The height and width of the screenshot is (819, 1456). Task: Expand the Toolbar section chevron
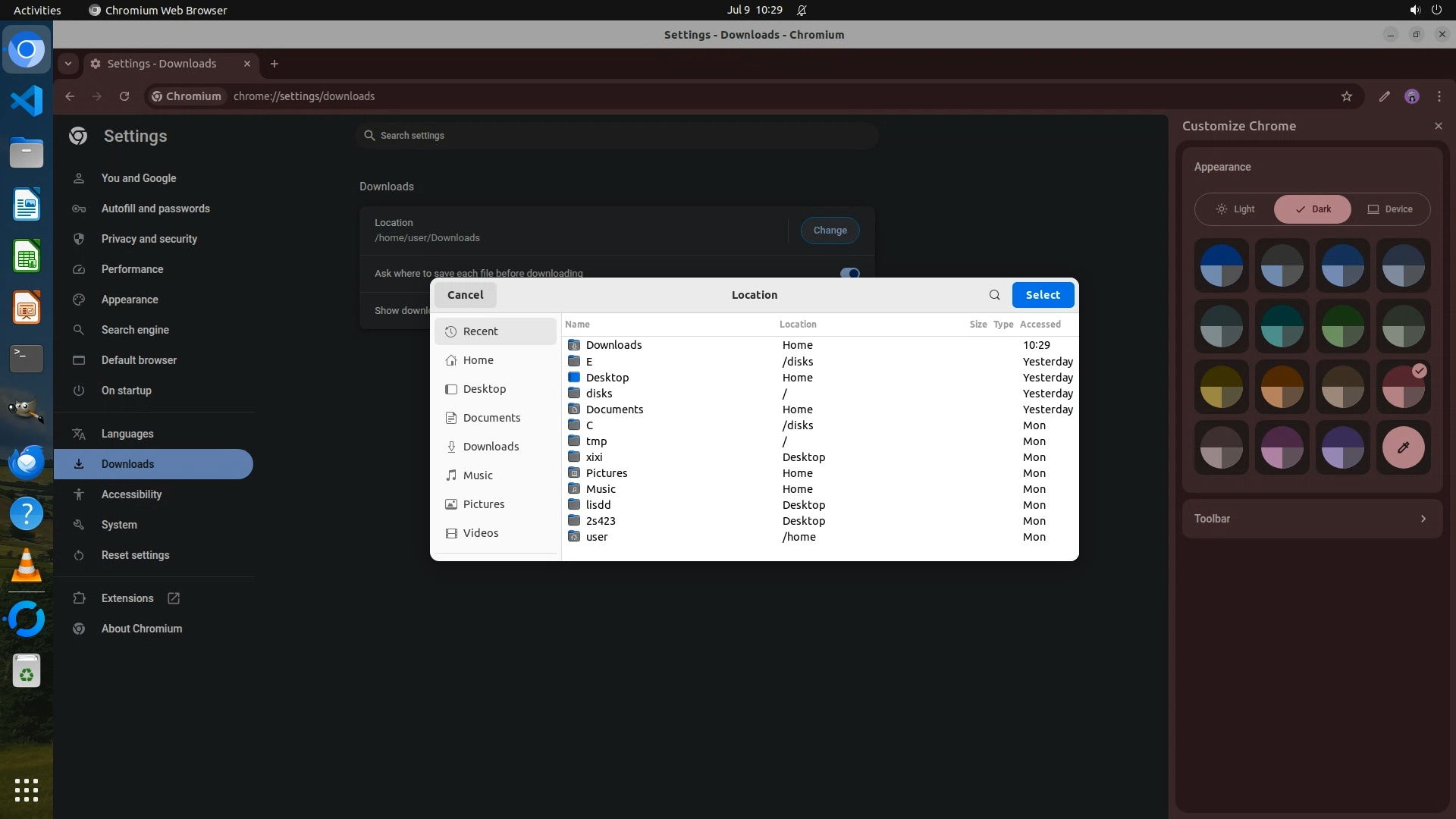click(1423, 519)
